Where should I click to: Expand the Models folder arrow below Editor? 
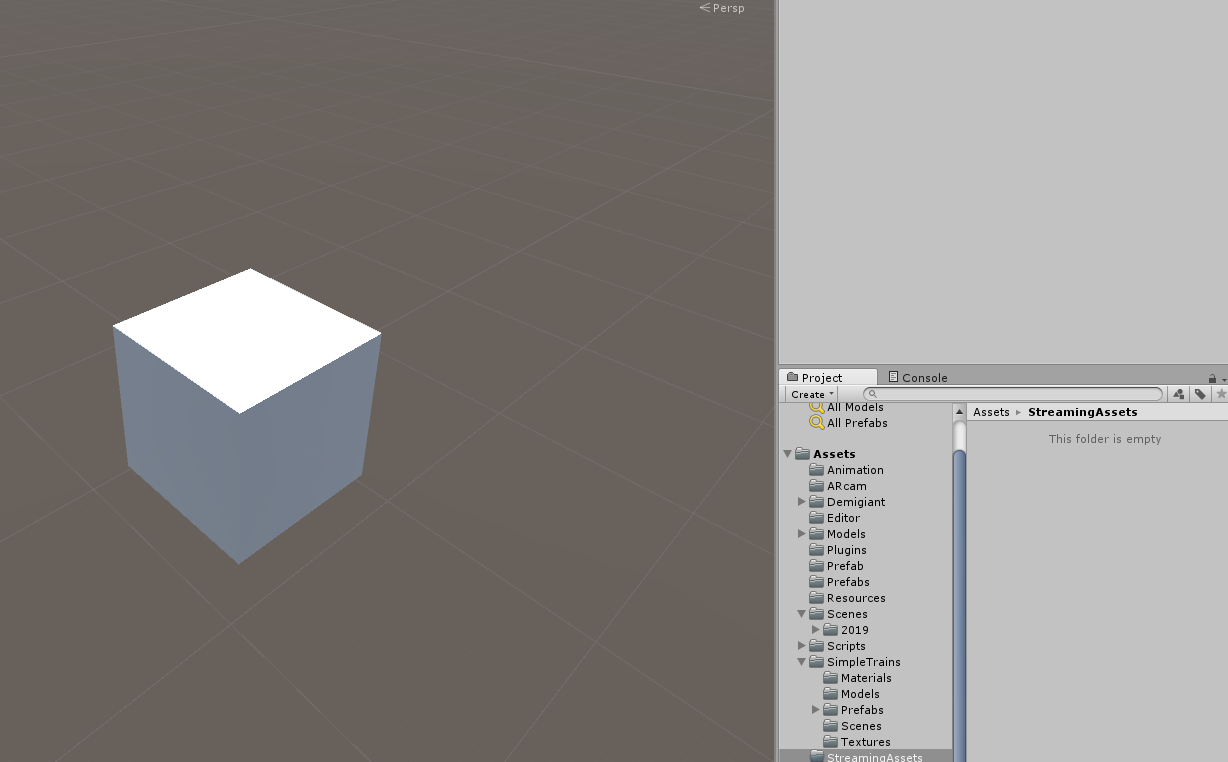802,534
